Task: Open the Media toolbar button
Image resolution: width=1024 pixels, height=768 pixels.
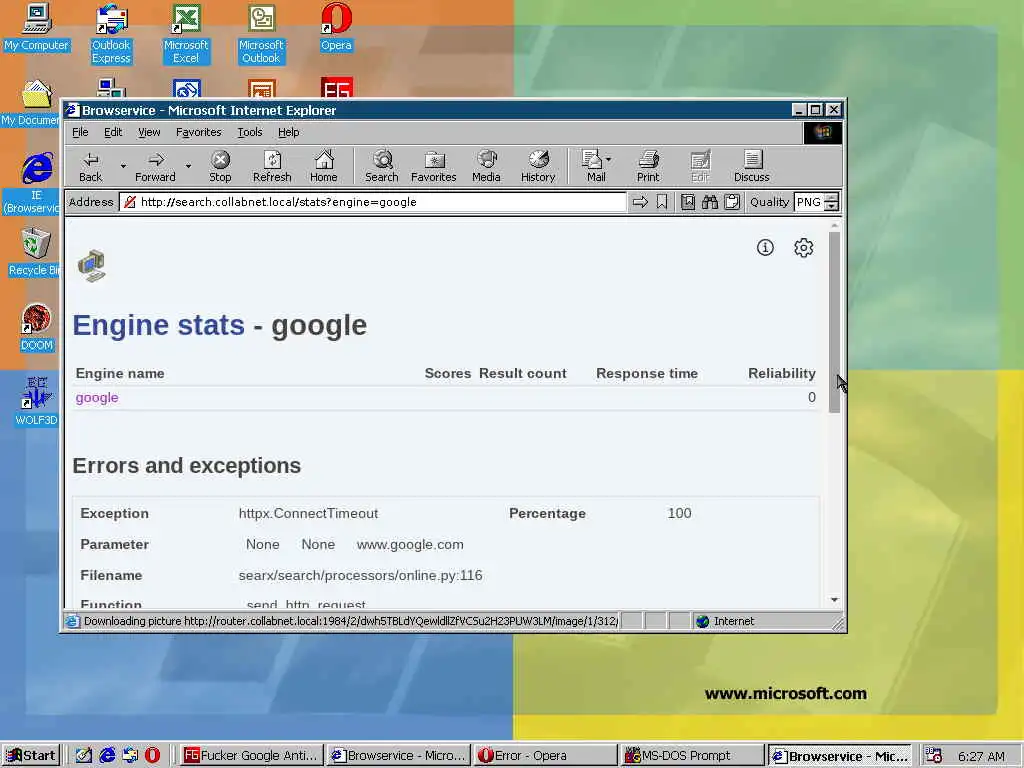Action: (487, 167)
